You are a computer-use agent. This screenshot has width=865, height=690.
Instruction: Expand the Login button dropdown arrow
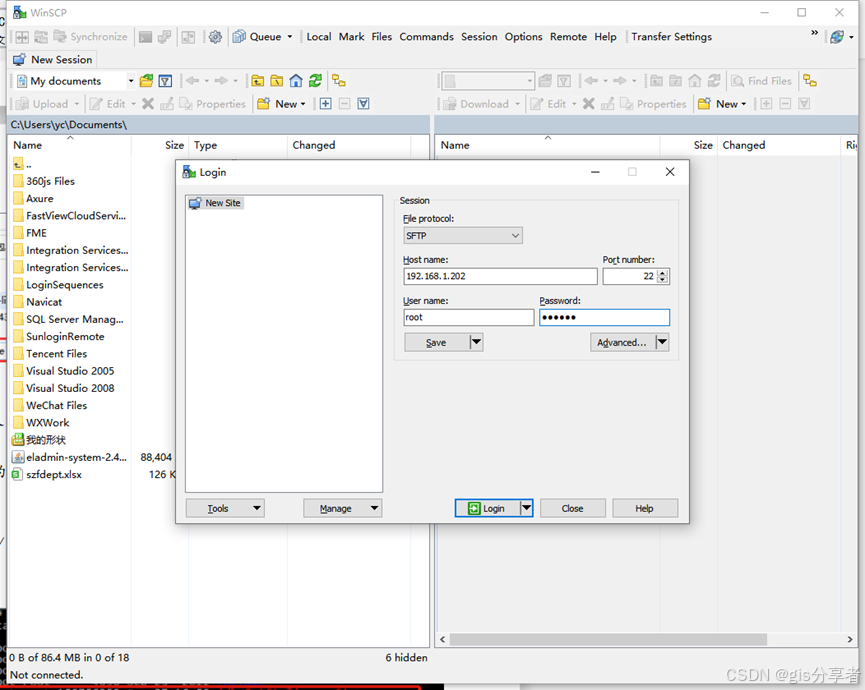coord(527,509)
